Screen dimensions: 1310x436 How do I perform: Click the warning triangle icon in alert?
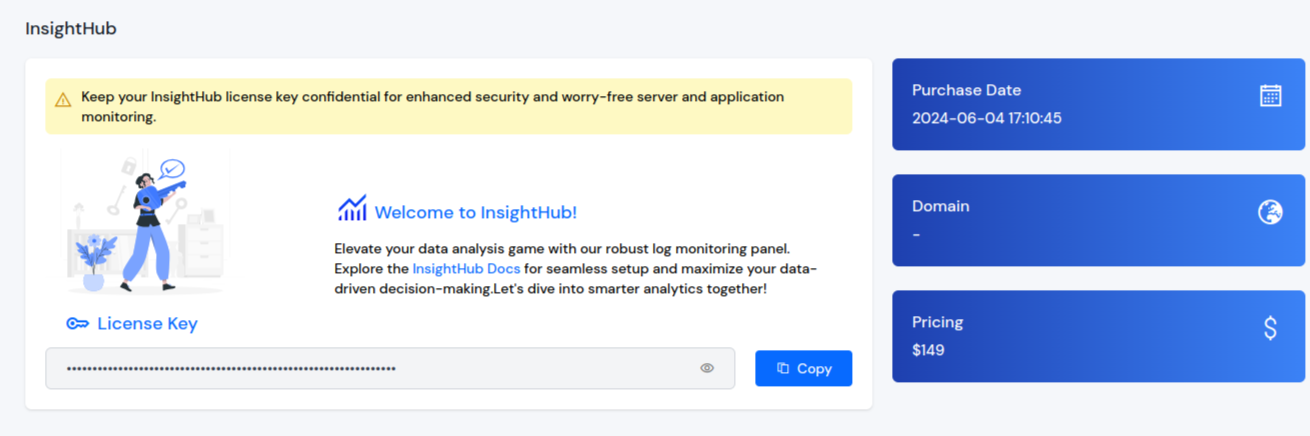click(x=63, y=100)
